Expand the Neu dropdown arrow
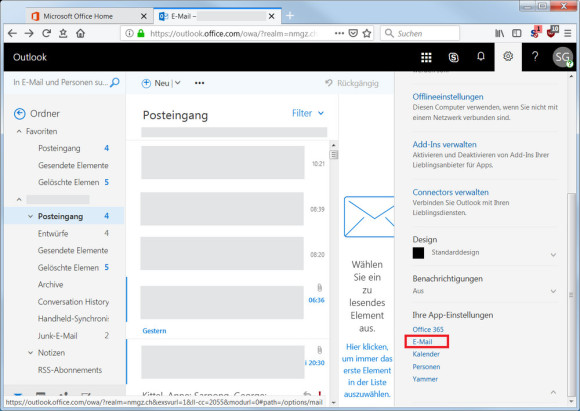 click(x=178, y=82)
